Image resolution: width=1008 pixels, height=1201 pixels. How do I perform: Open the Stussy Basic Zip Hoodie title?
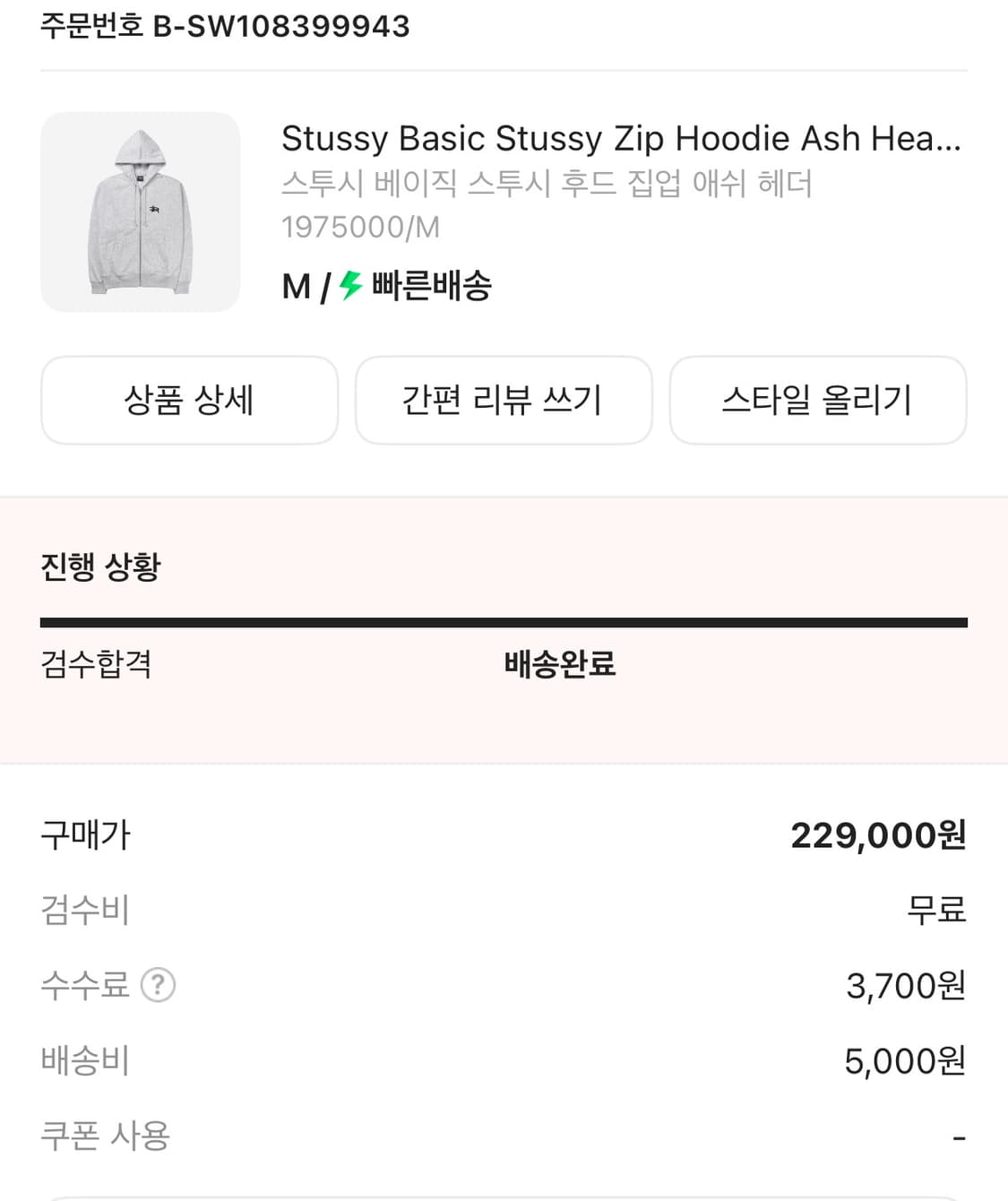point(620,139)
